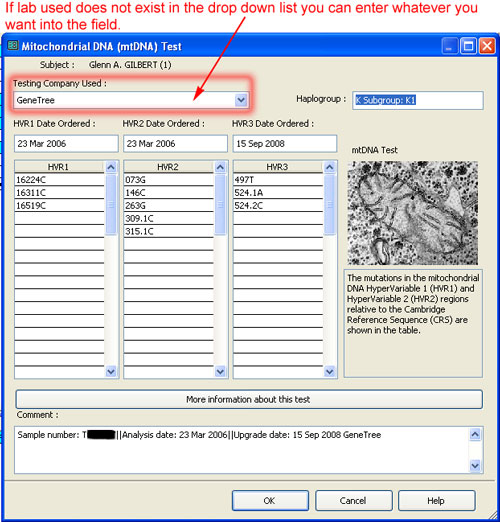Click the mtDNA Test mitochondrion image
Image resolution: width=500 pixels, height=522 pixels.
click(x=413, y=213)
